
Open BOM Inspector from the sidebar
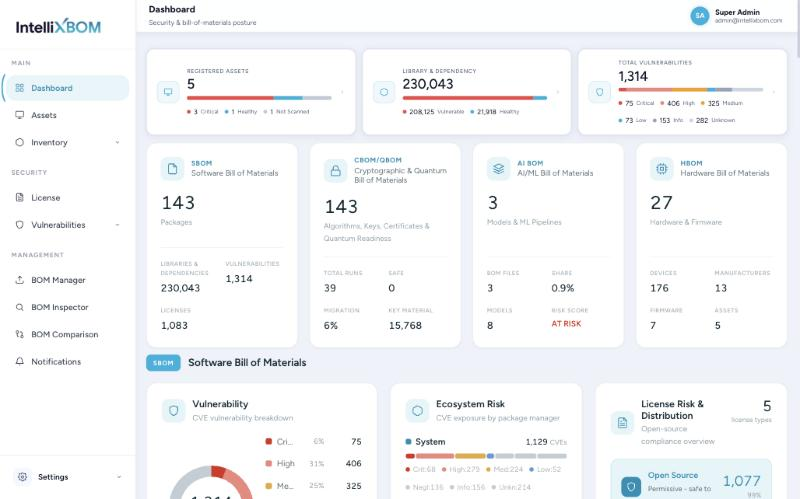(x=67, y=307)
